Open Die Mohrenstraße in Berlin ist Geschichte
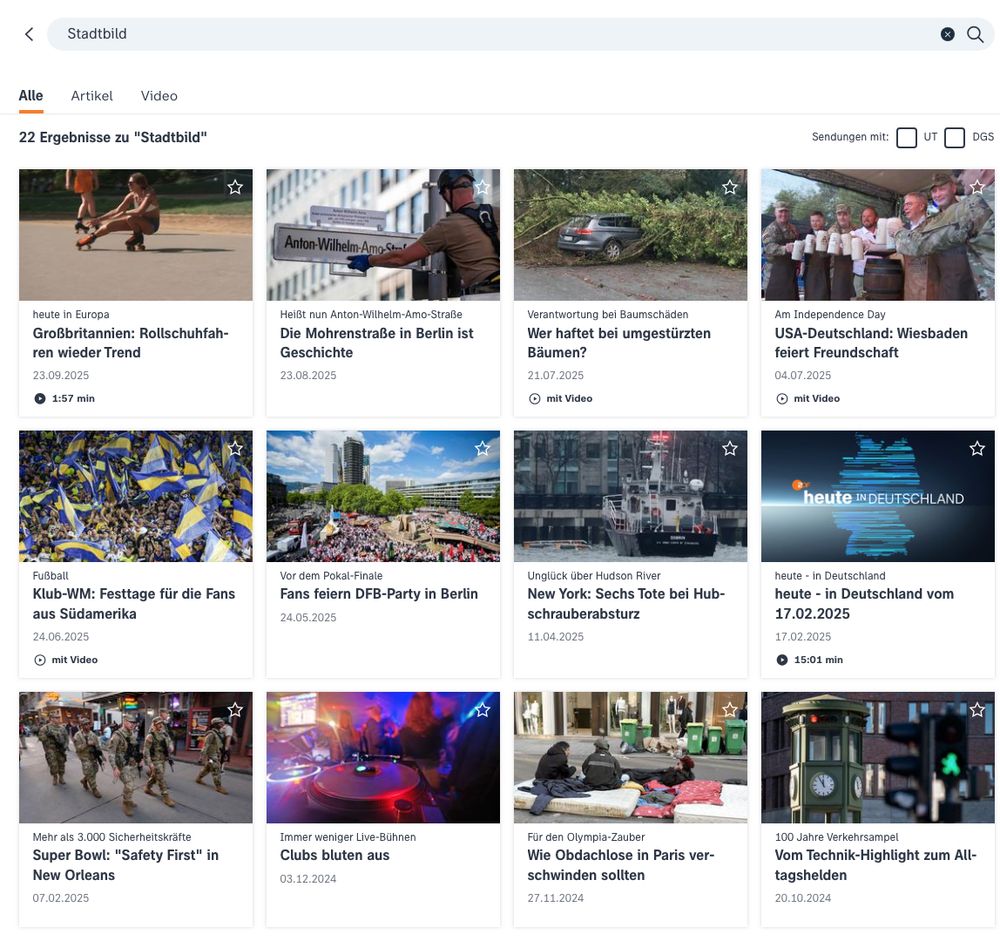Image resolution: width=1000 pixels, height=936 pixels. coord(376,343)
